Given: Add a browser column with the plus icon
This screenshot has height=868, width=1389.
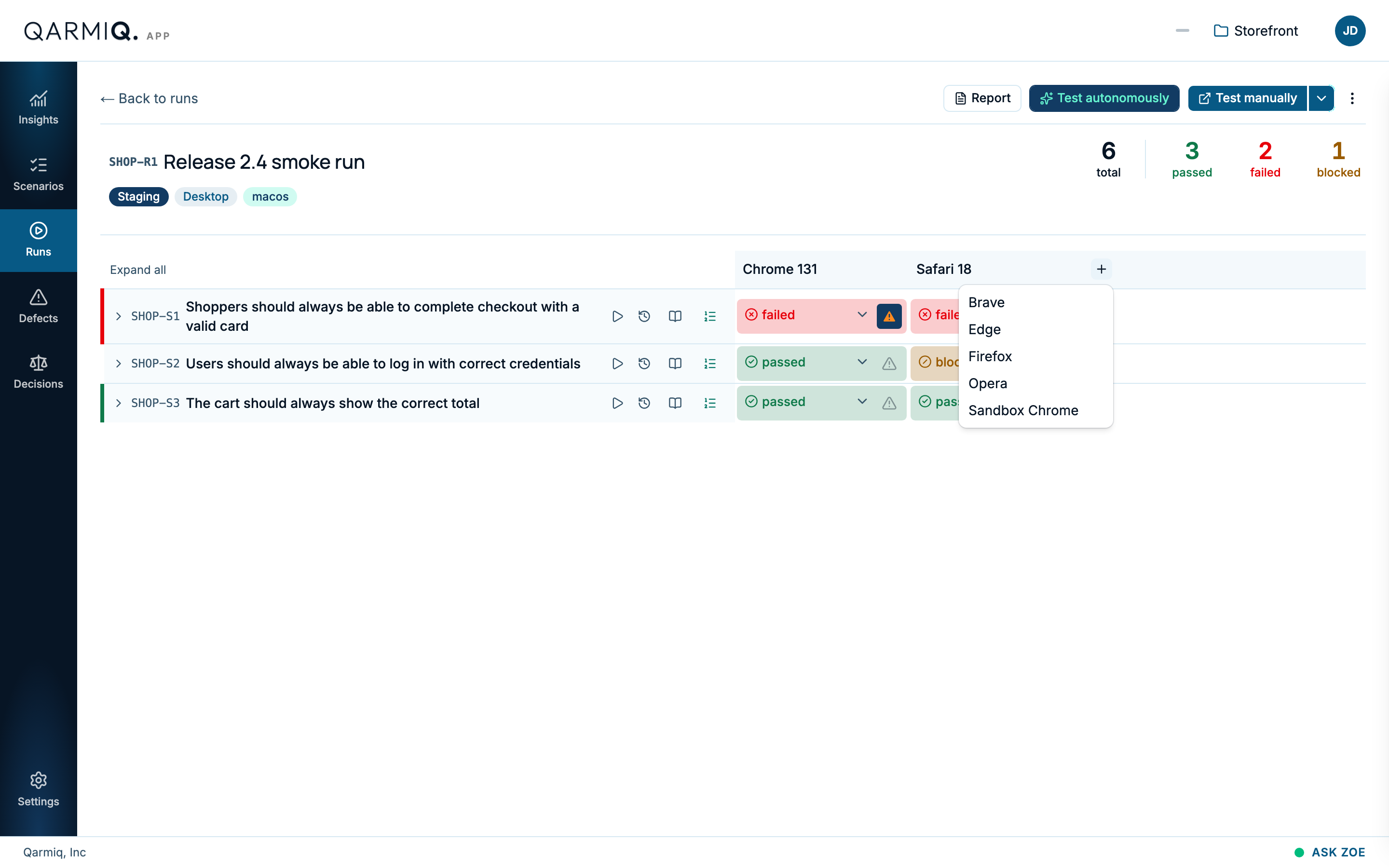Looking at the screenshot, I should [1101, 269].
